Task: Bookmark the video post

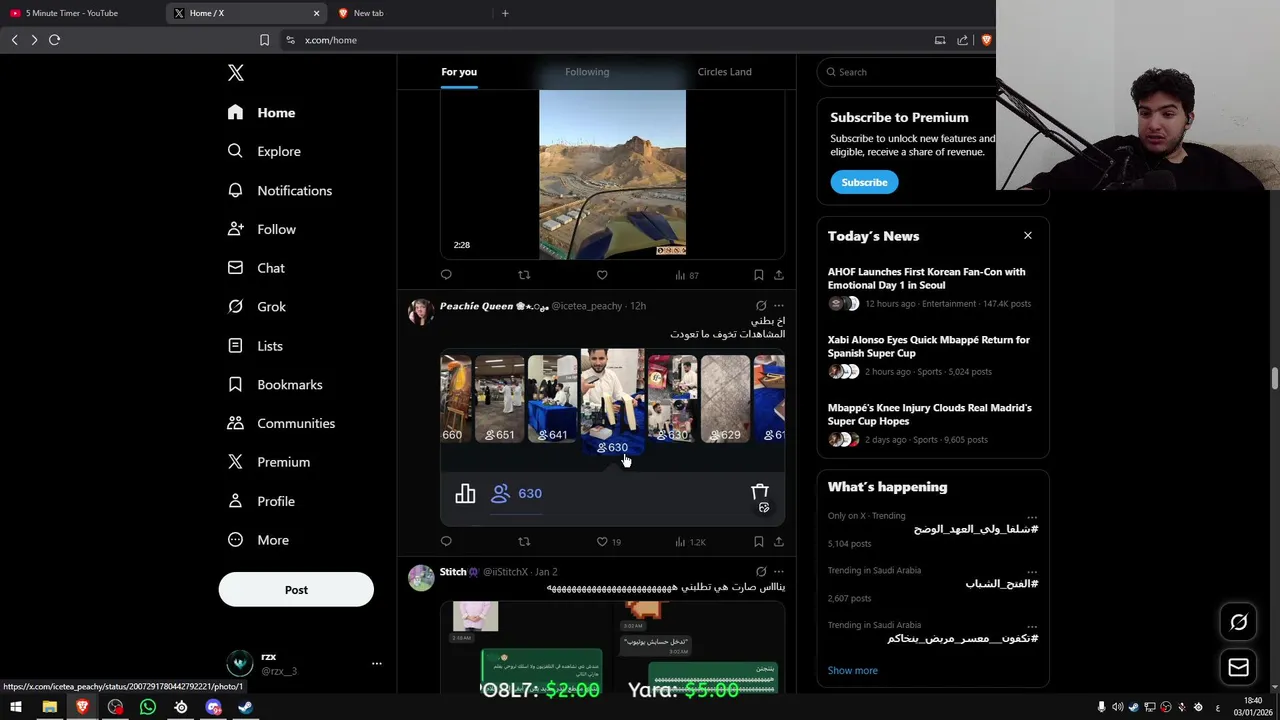Action: pos(758,275)
